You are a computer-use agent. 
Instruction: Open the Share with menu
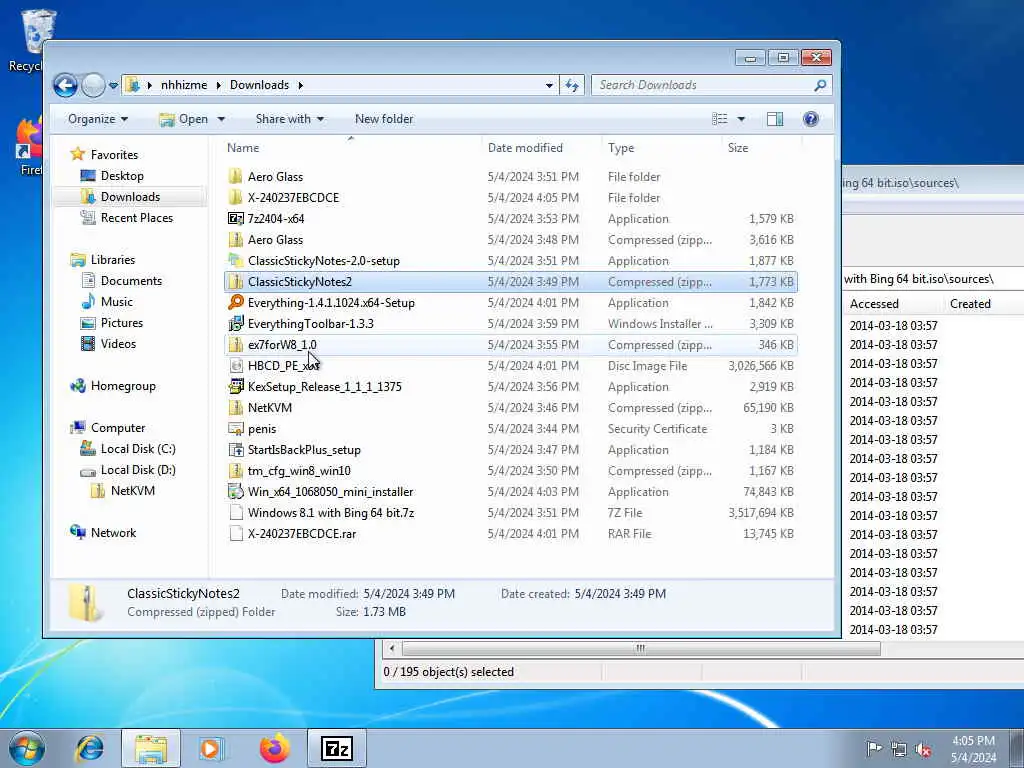tap(289, 119)
